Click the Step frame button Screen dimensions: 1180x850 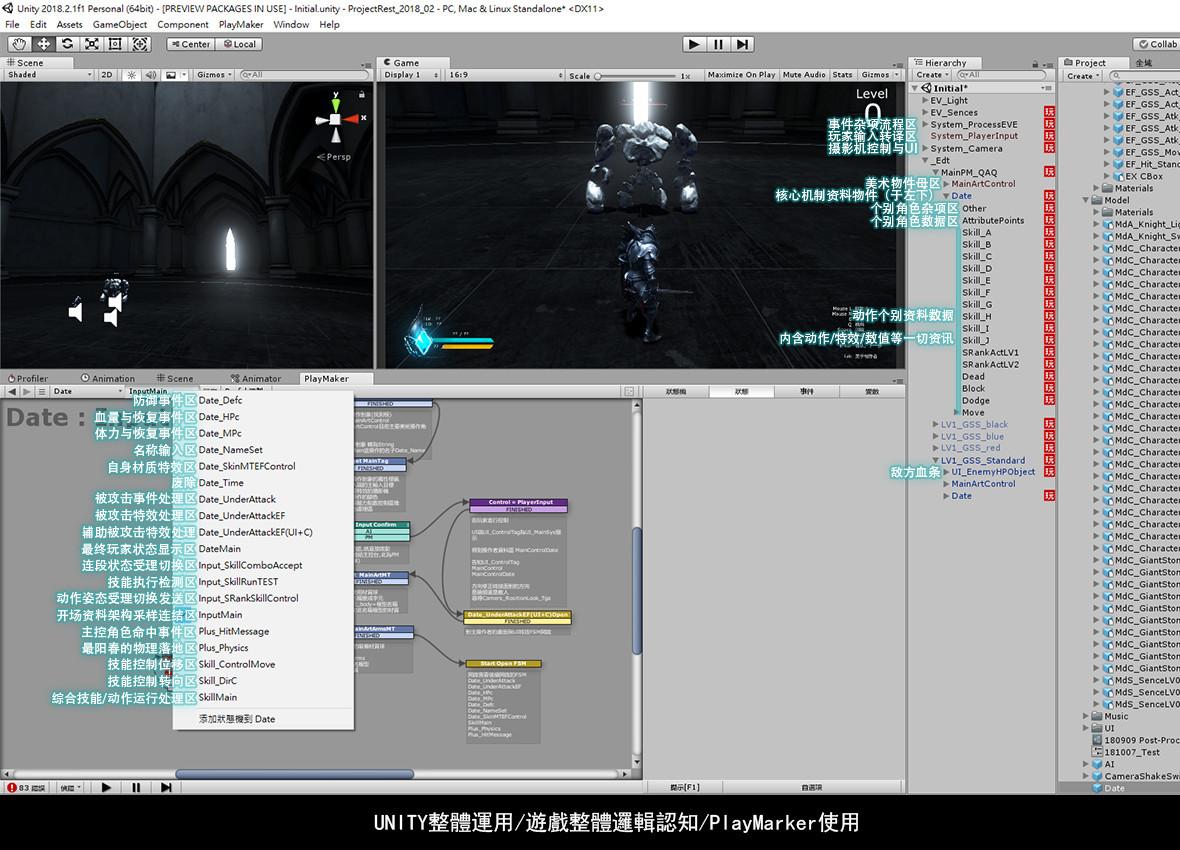tap(743, 44)
